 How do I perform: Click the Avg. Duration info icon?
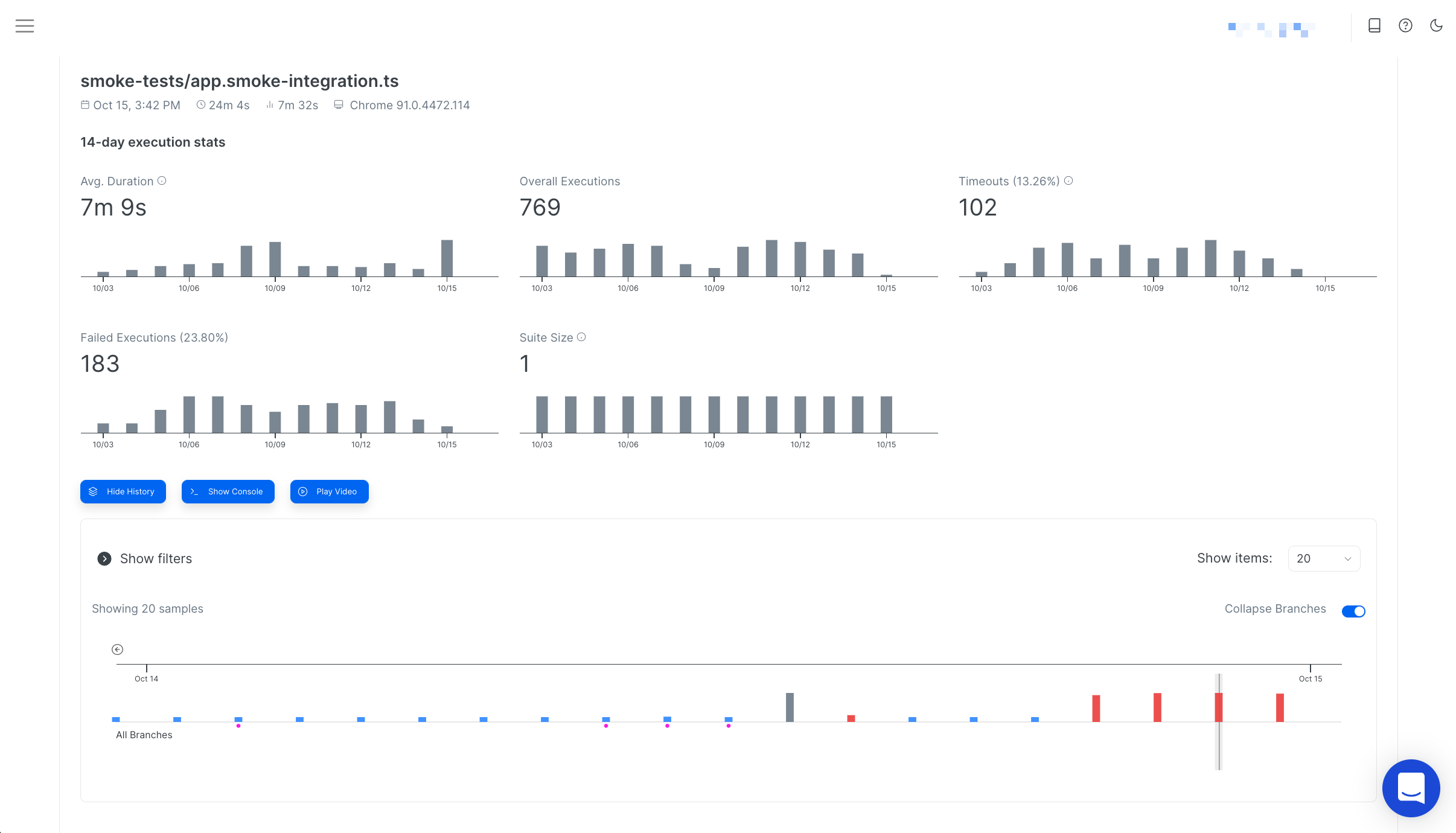tap(162, 181)
